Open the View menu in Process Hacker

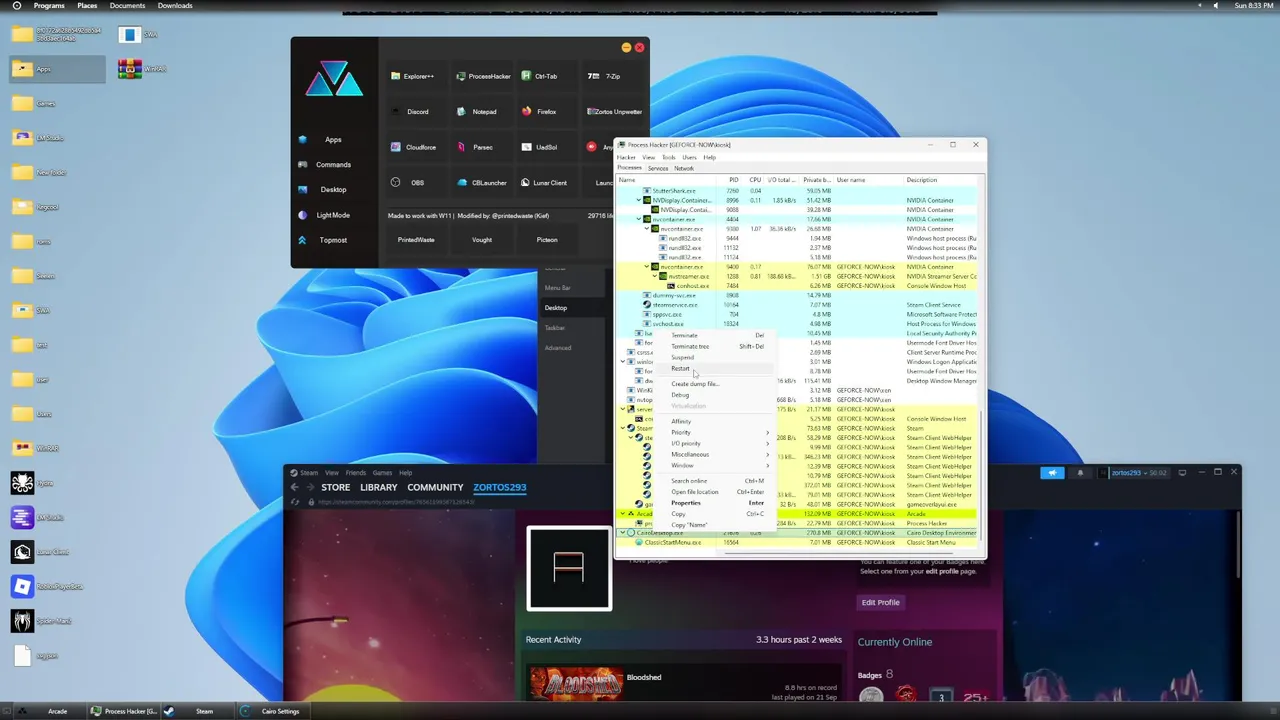click(x=648, y=157)
